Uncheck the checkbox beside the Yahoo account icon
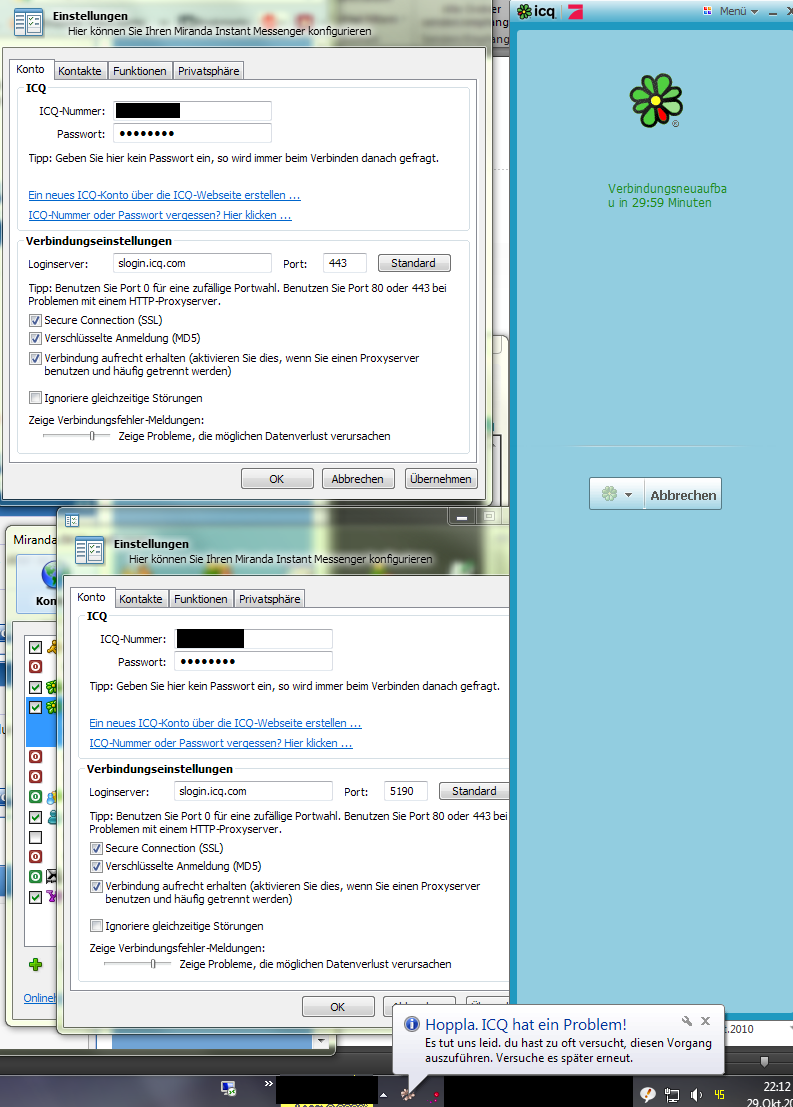The height and width of the screenshot is (1107, 793). [x=35, y=897]
